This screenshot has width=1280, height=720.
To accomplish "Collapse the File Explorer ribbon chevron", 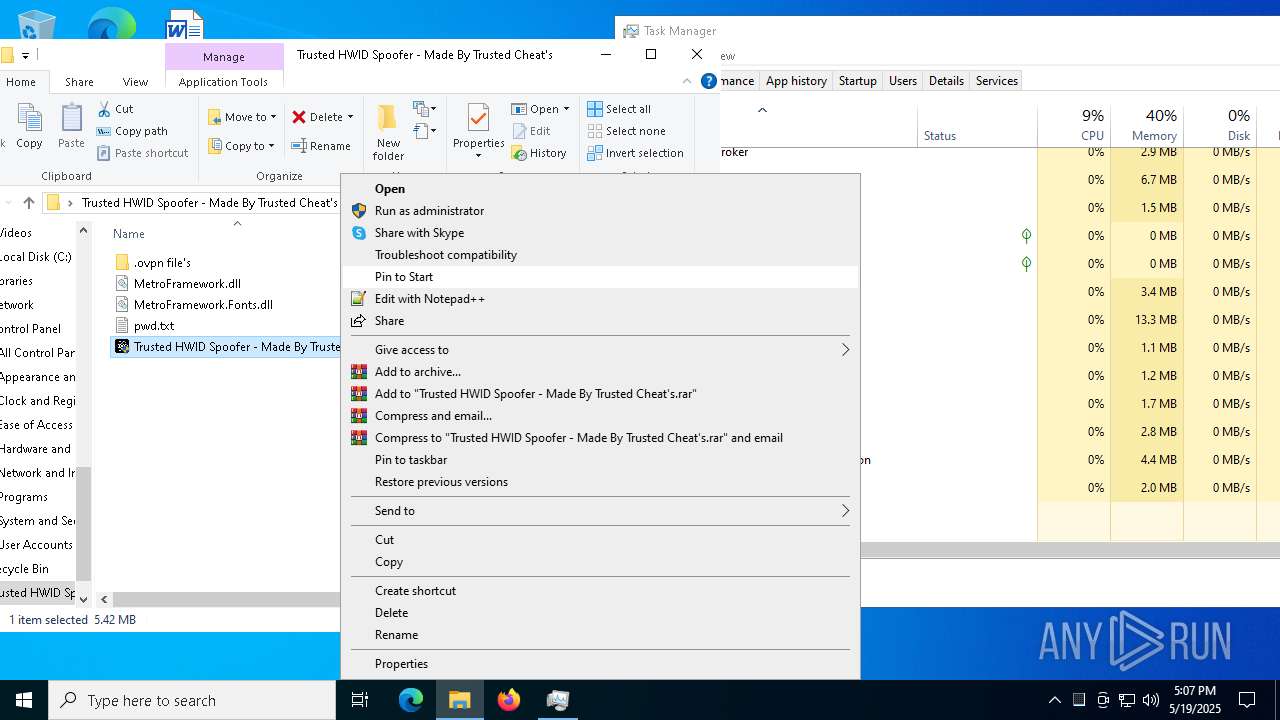I will coord(687,81).
